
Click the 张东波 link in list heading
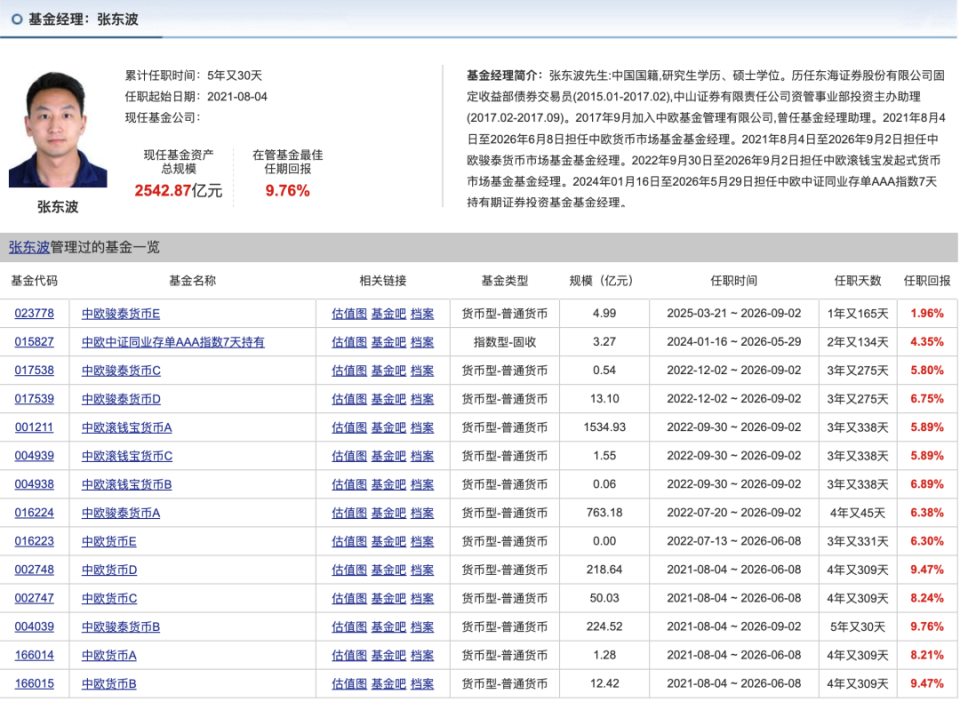(x=29, y=247)
